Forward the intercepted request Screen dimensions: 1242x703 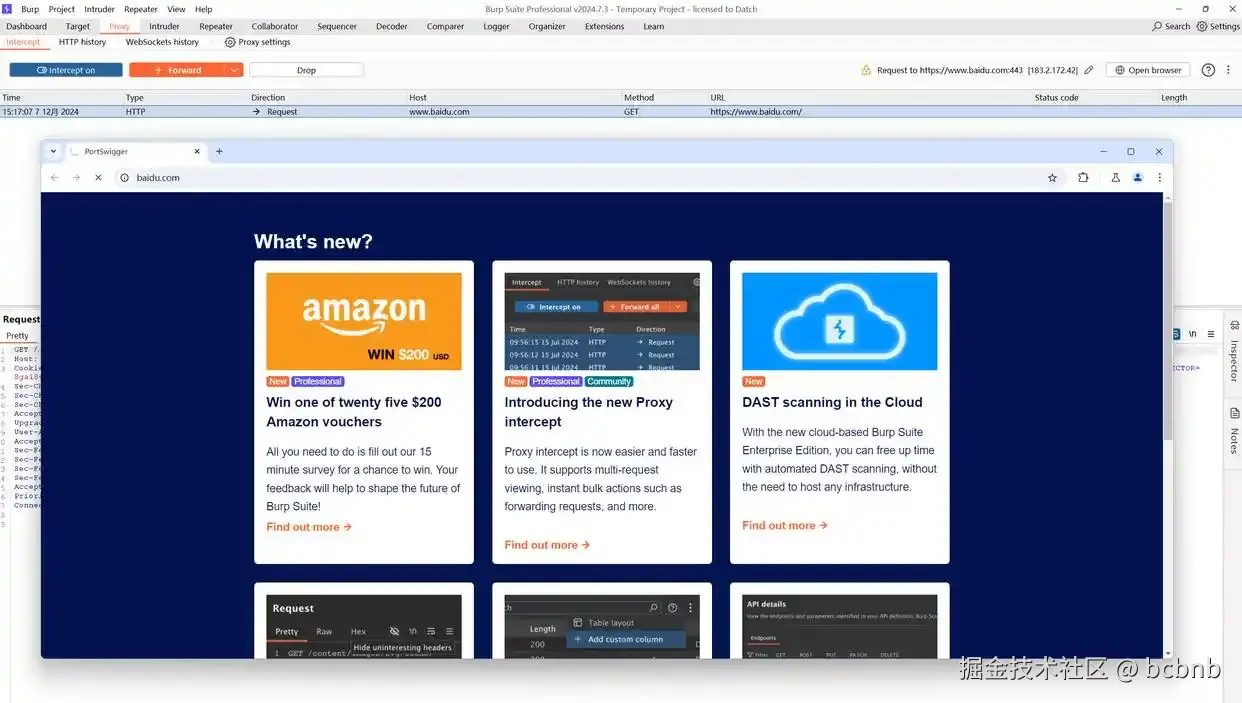pos(176,70)
